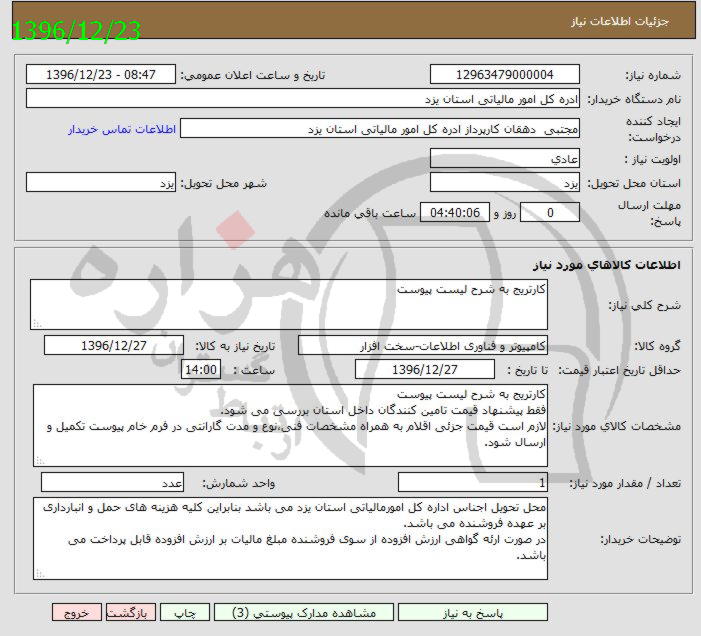Click the واحد شمارش field showing عدد
The height and width of the screenshot is (636, 701).
112,483
